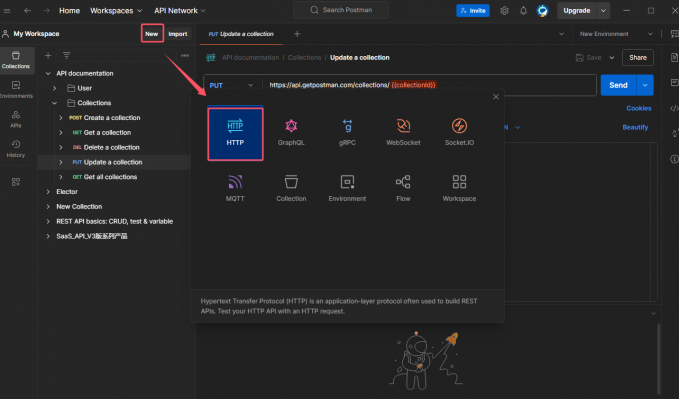Screen dimensions: 679x399
Task: Click the request URL field
Action: coord(430,85)
